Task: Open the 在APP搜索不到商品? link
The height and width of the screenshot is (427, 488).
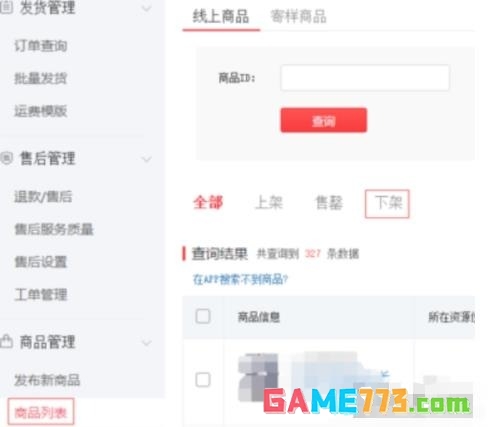Action: point(240,279)
